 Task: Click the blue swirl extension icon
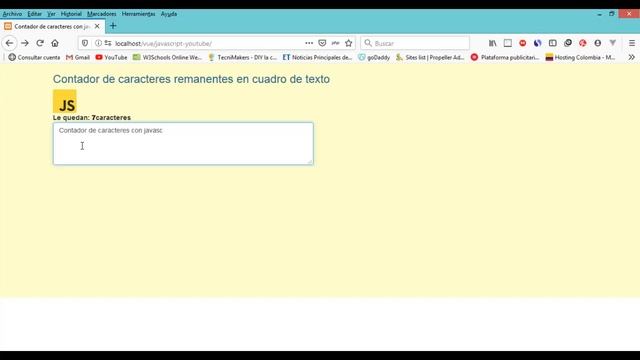tap(538, 43)
